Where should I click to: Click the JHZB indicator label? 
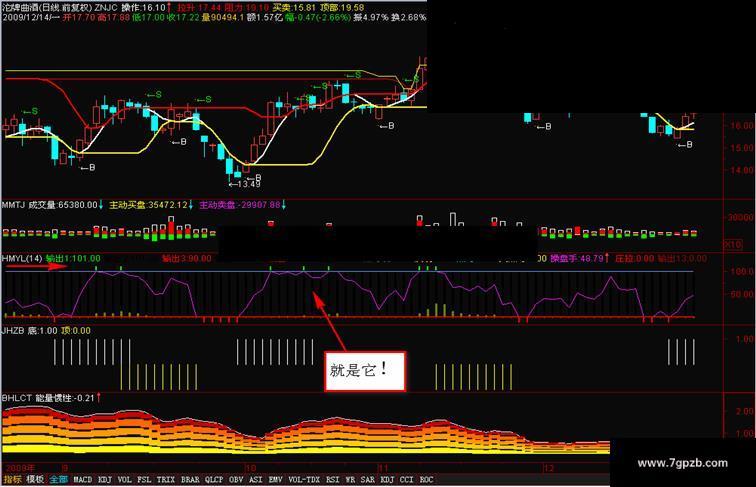(13, 331)
